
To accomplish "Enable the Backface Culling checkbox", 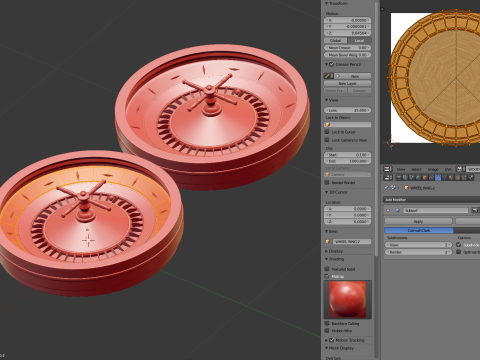I will (x=327, y=323).
